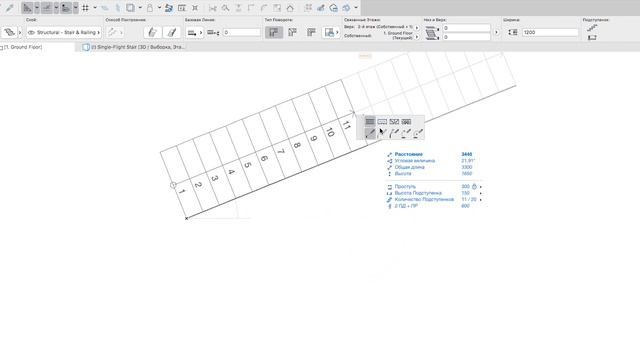Select the fourth bottom row pet palette icon
This screenshot has width=640, height=360.
point(407,133)
